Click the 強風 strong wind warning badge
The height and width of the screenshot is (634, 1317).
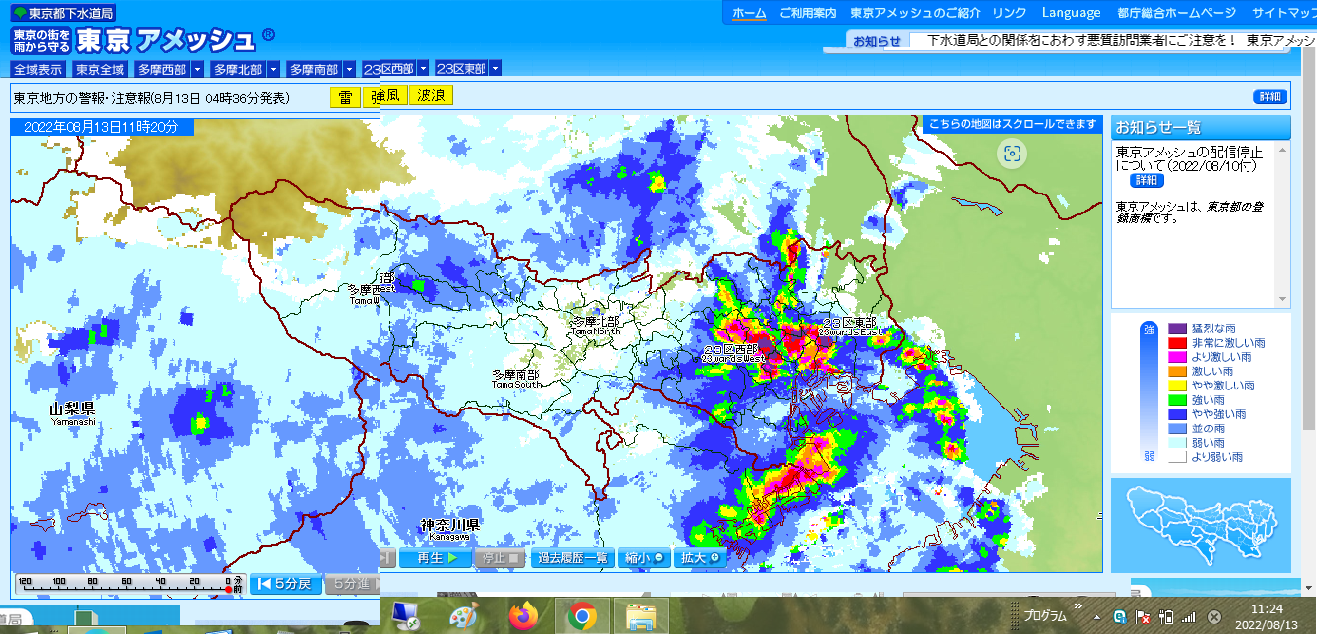point(385,97)
